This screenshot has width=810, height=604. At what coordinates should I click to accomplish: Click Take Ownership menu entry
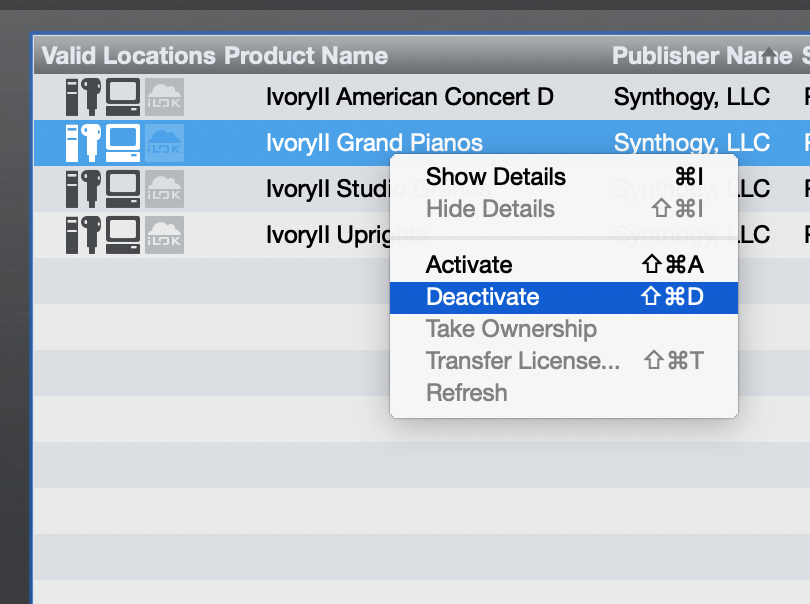coord(564,329)
